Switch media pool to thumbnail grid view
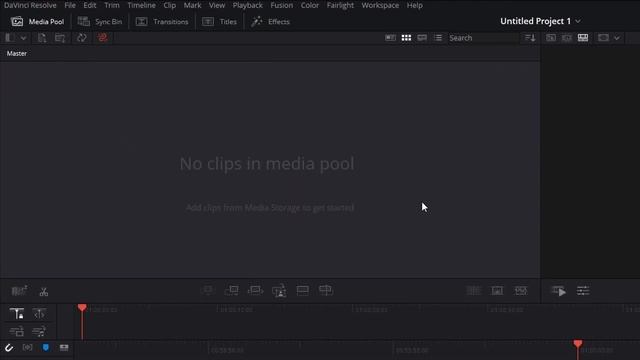 point(406,38)
